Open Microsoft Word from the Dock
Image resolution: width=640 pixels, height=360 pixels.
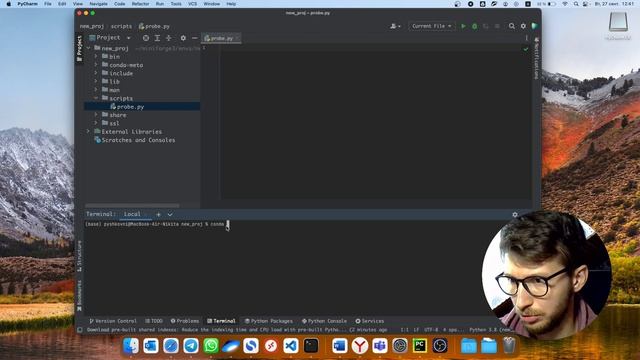(340, 346)
